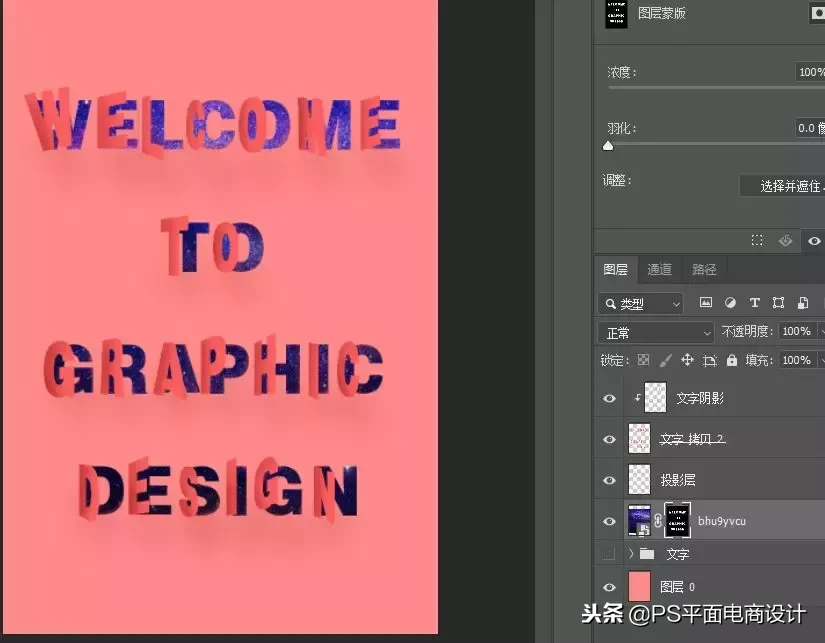Hide the 投影层 layer
The width and height of the screenshot is (825, 643).
point(609,480)
